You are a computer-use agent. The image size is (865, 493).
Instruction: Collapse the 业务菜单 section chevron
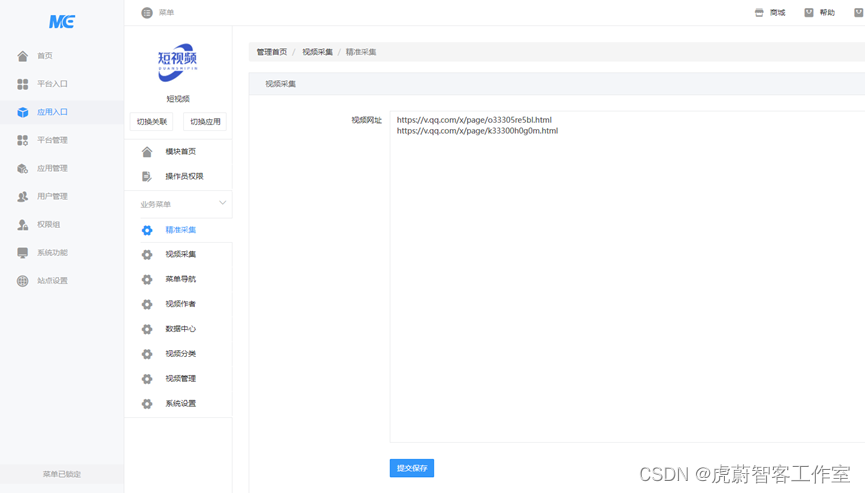(x=222, y=203)
